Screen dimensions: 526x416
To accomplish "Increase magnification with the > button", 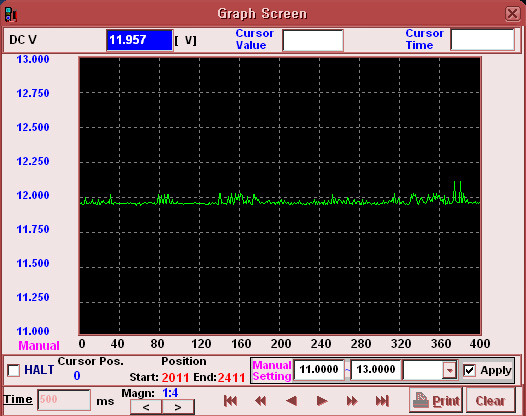I will (x=178, y=407).
